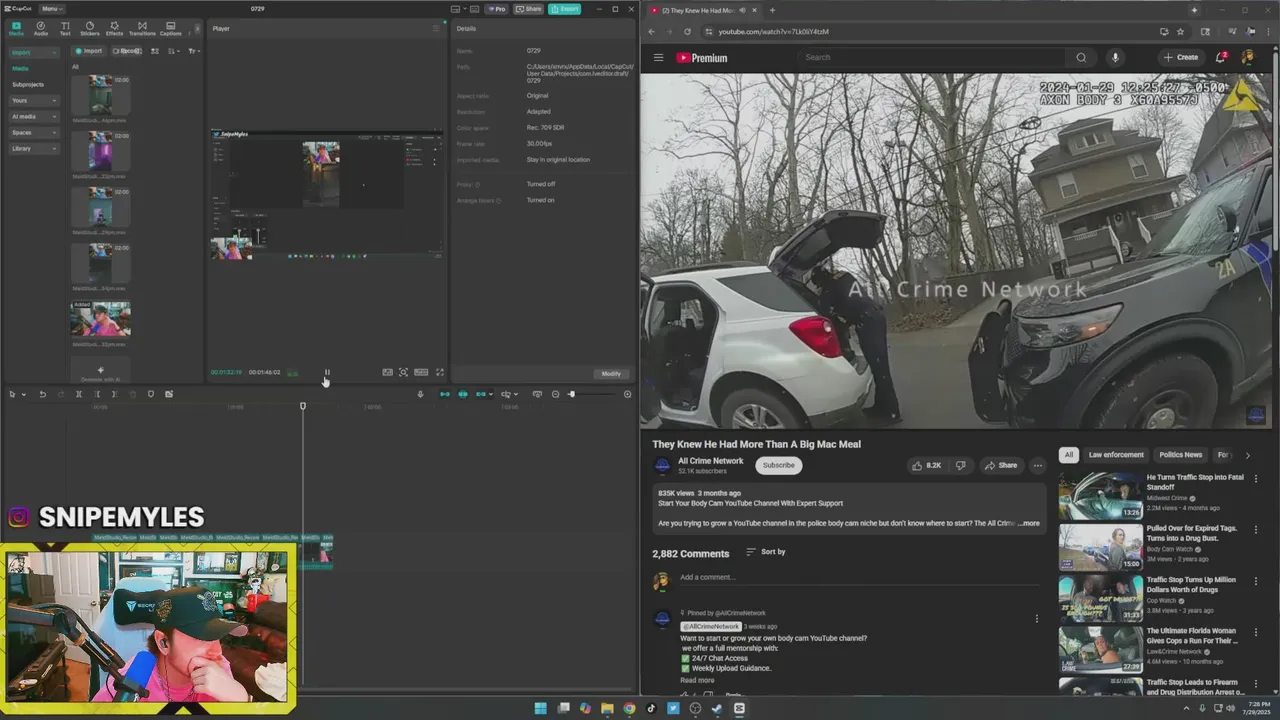Screen dimensions: 1280x720
Task: Click the YouTube Create button
Action: tap(1181, 58)
